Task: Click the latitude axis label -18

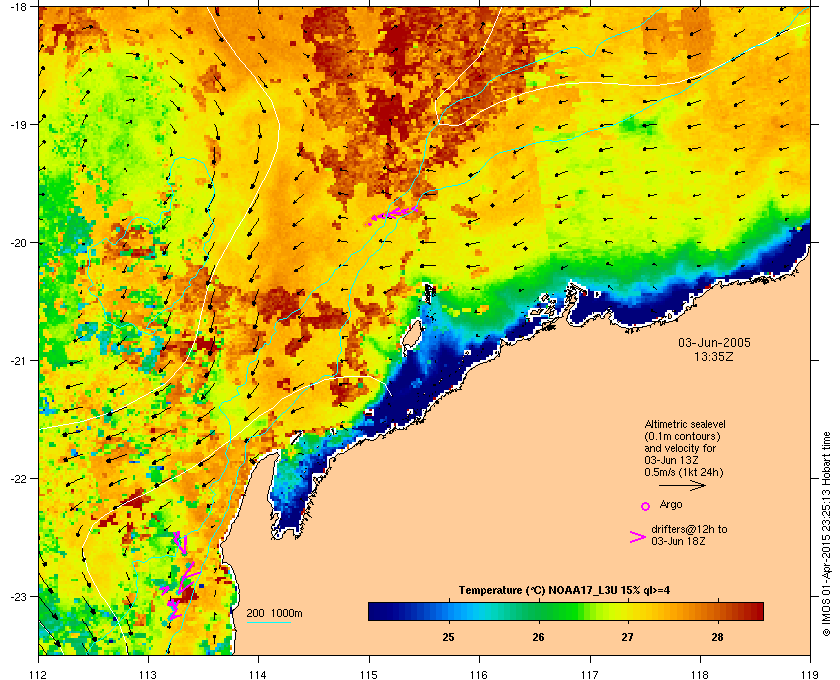Action: click(x=18, y=7)
